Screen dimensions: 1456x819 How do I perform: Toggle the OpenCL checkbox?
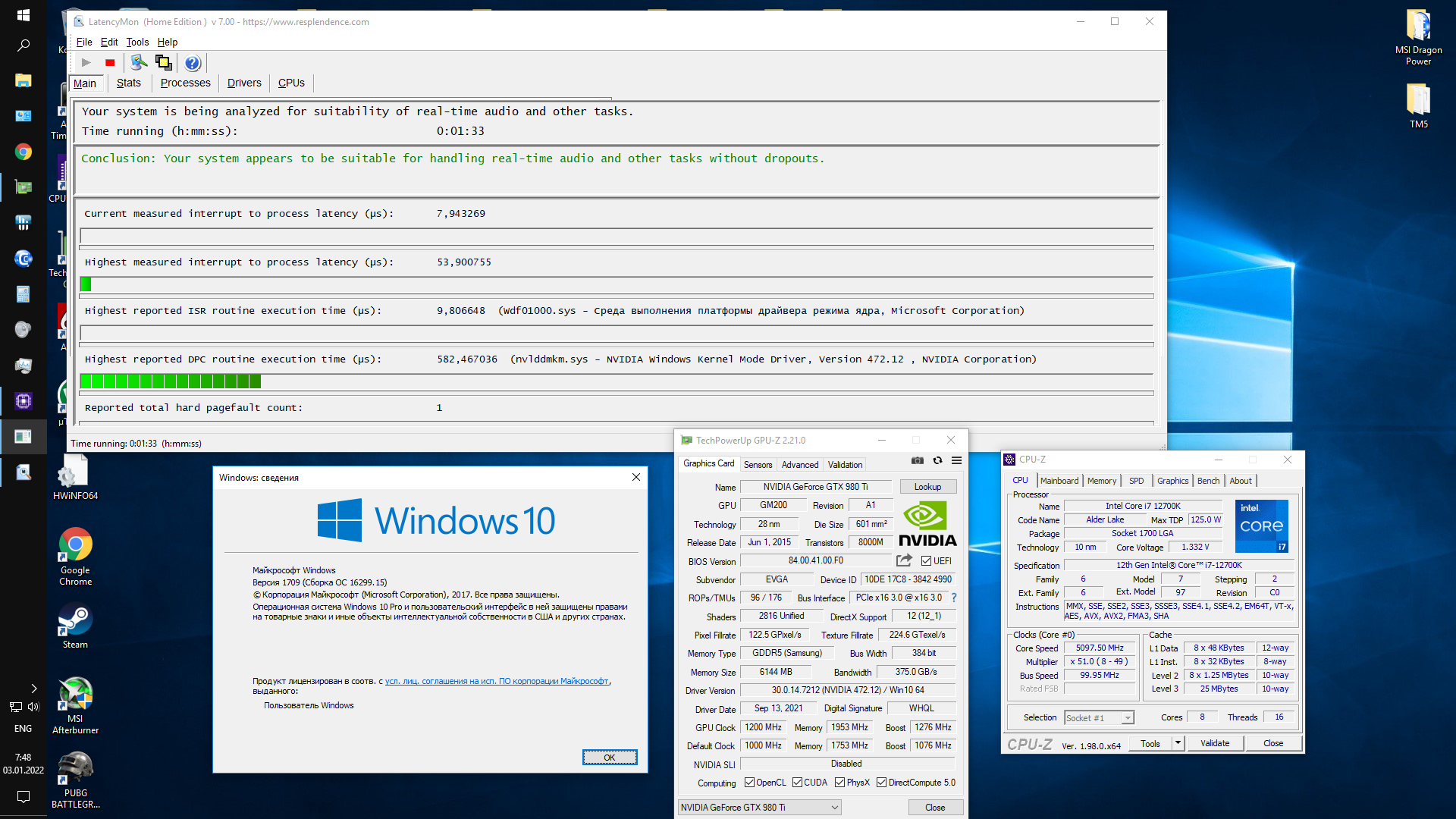pyautogui.click(x=749, y=783)
